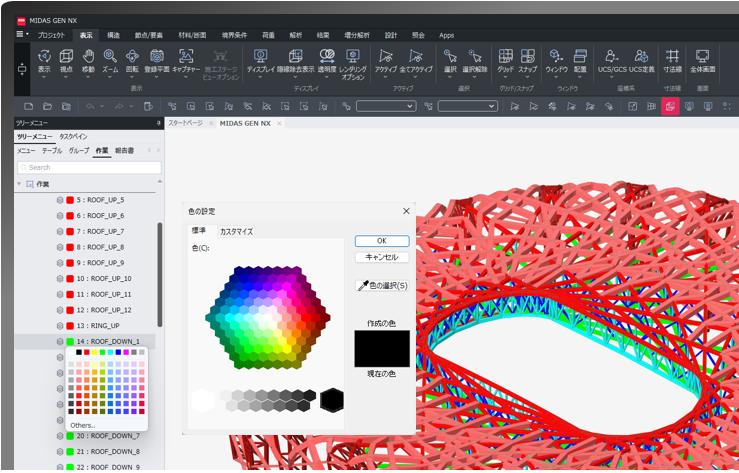Click the green swatch of 21 : ROOF_DOWN_8
Viewport: 739px width, 473px height.
[70, 452]
